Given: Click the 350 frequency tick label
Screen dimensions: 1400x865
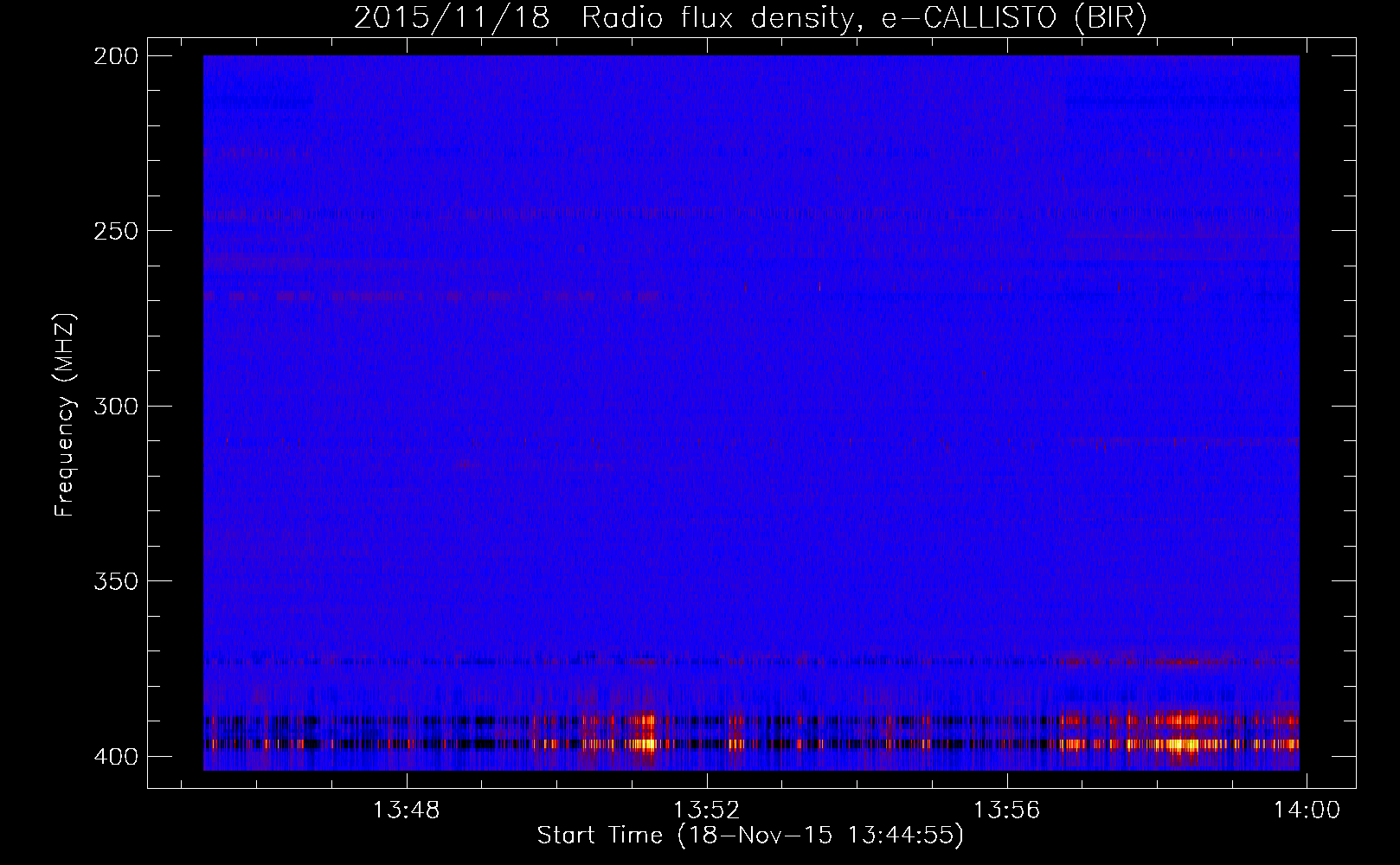Looking at the screenshot, I should point(115,580).
